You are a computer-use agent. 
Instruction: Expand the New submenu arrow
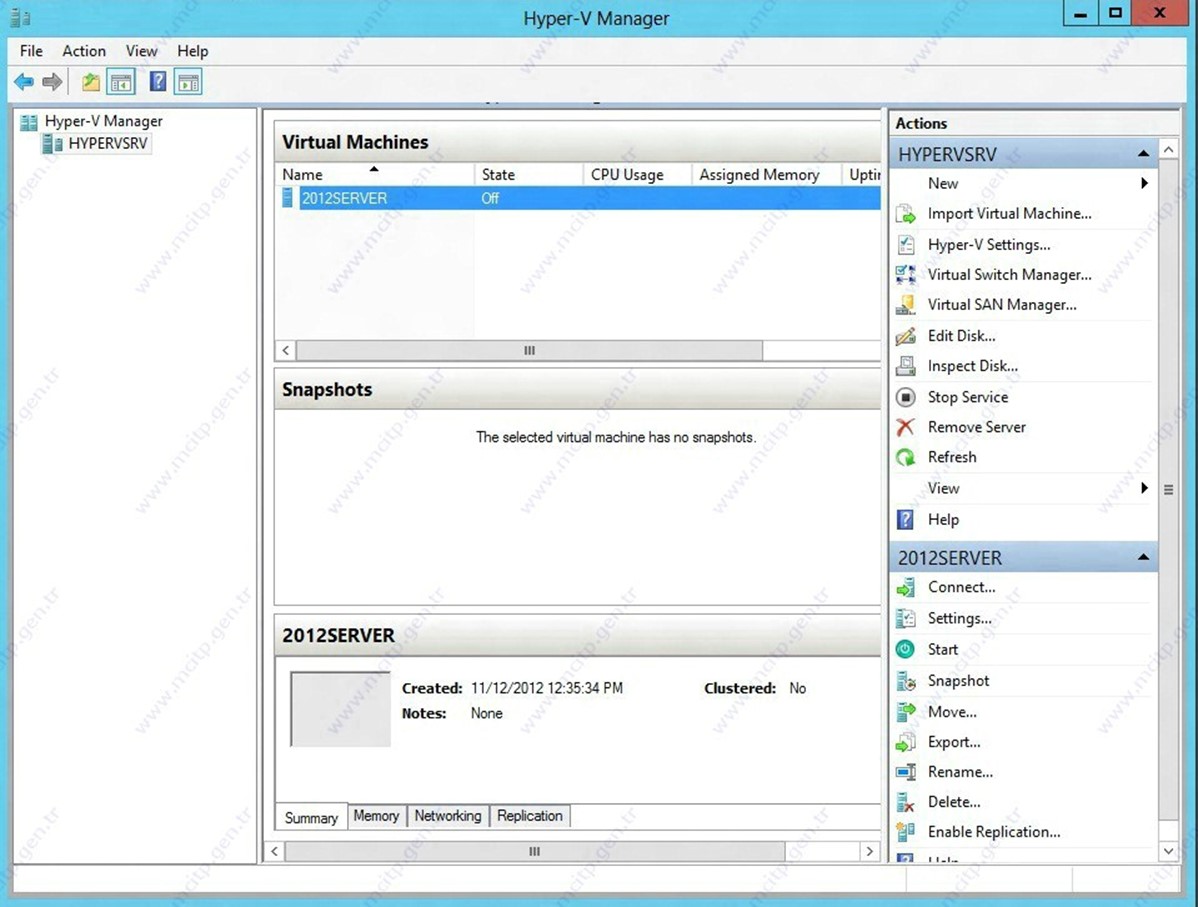click(1144, 183)
